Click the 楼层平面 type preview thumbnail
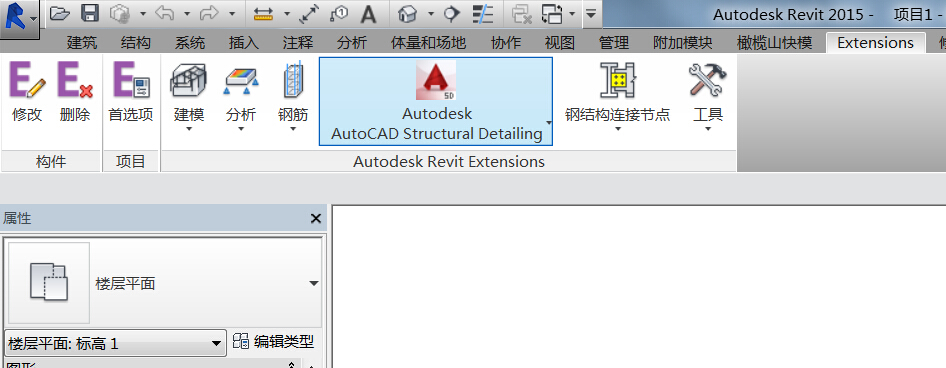This screenshot has height=368, width=946. pyautogui.click(x=49, y=283)
